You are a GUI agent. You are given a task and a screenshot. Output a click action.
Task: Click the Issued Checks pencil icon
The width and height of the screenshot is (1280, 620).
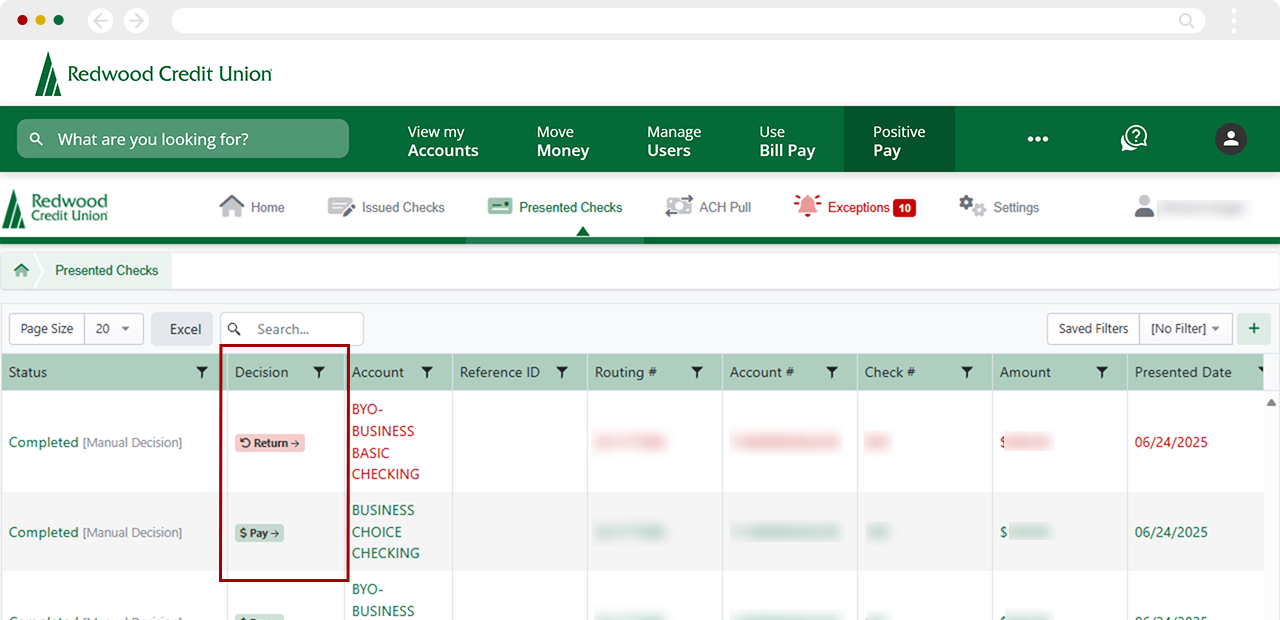coord(341,207)
